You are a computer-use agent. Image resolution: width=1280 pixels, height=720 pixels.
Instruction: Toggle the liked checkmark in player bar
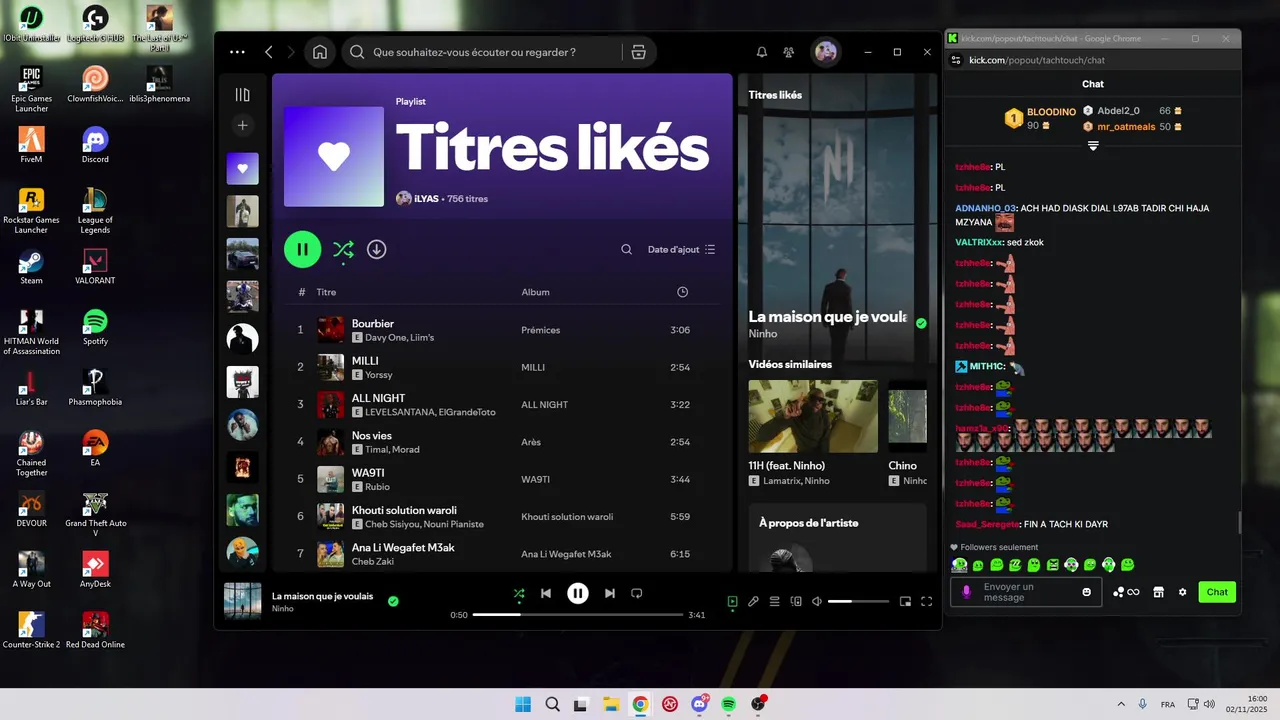pos(393,601)
